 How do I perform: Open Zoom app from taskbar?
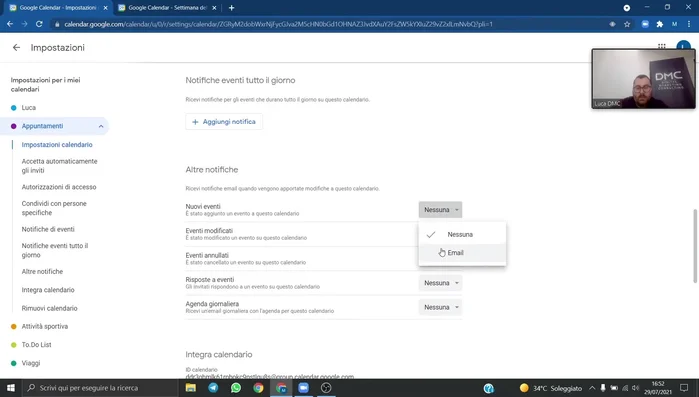(304, 388)
